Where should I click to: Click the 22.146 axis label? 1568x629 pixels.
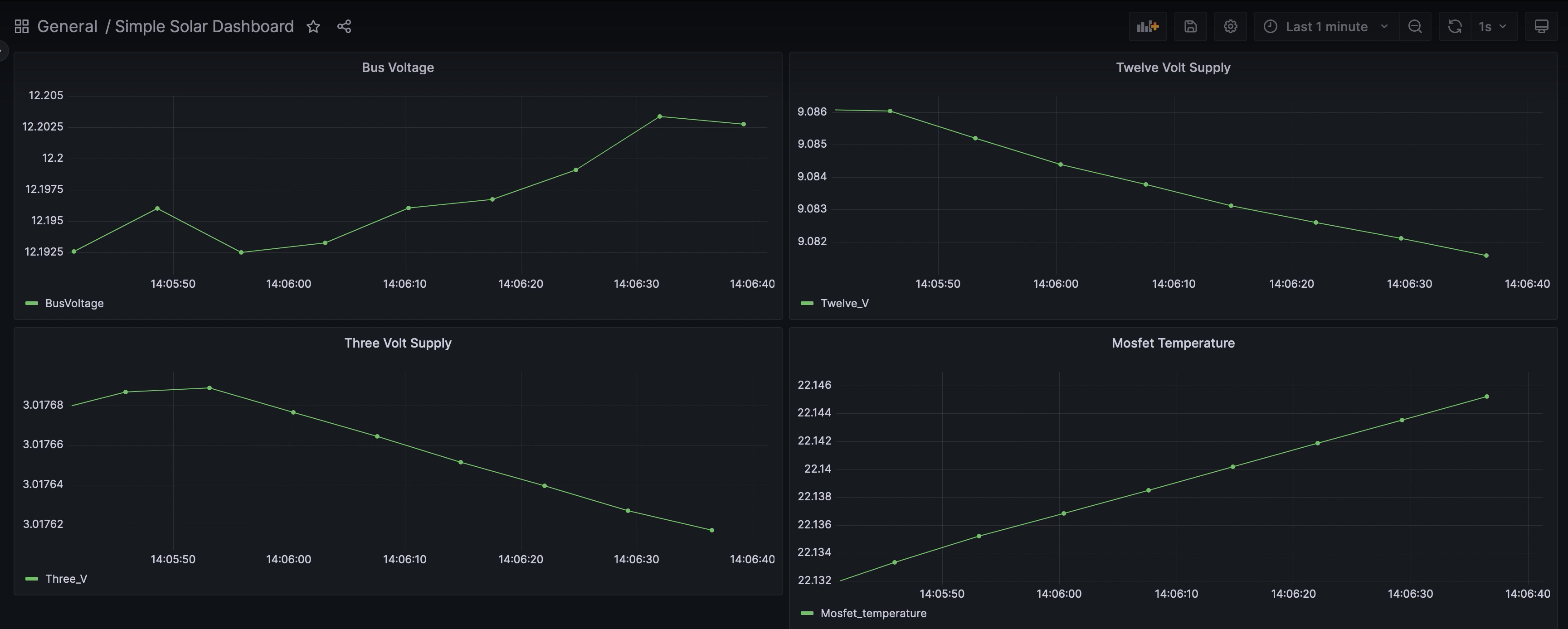point(814,384)
